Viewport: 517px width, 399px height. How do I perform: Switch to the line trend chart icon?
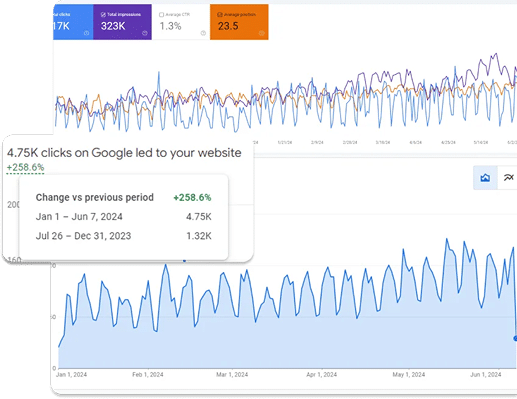click(x=508, y=178)
